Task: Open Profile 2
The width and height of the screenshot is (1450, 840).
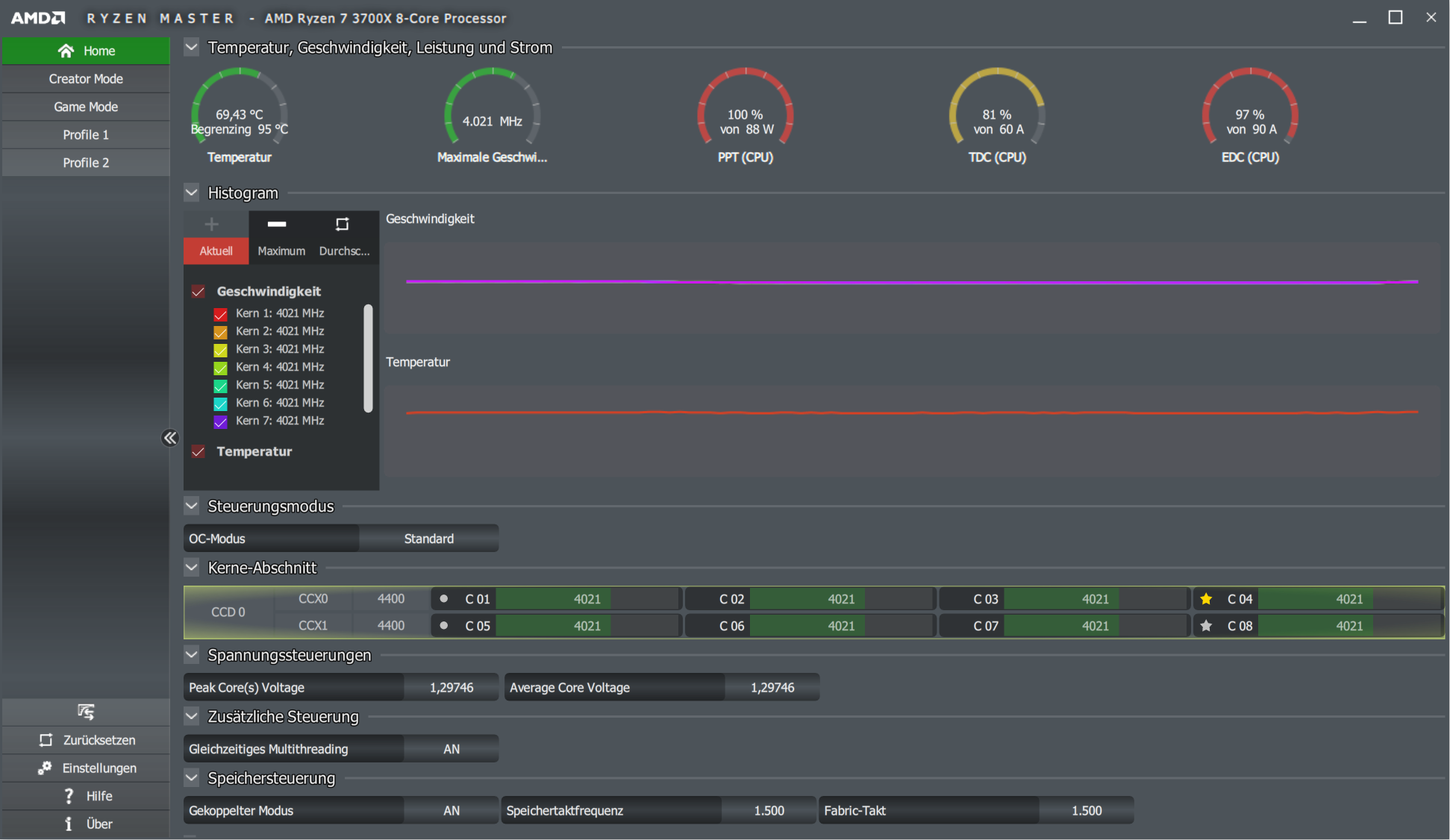Action: point(86,163)
